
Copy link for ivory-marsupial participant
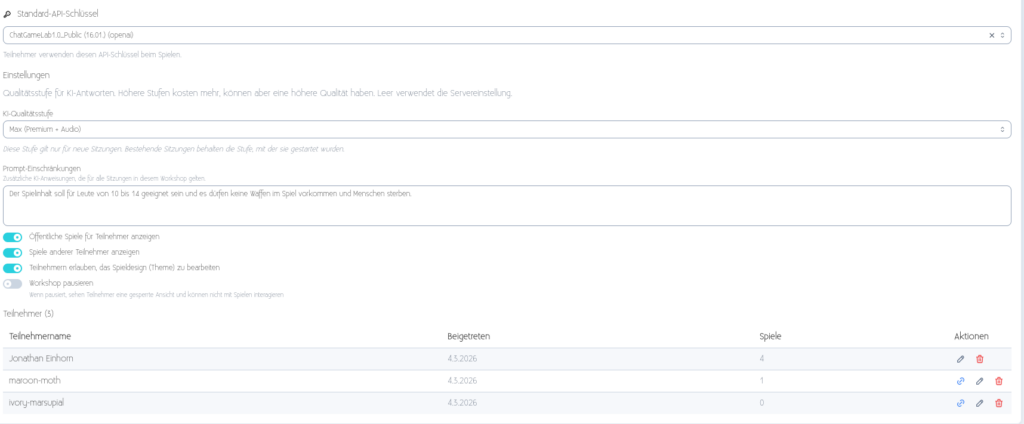(x=961, y=403)
